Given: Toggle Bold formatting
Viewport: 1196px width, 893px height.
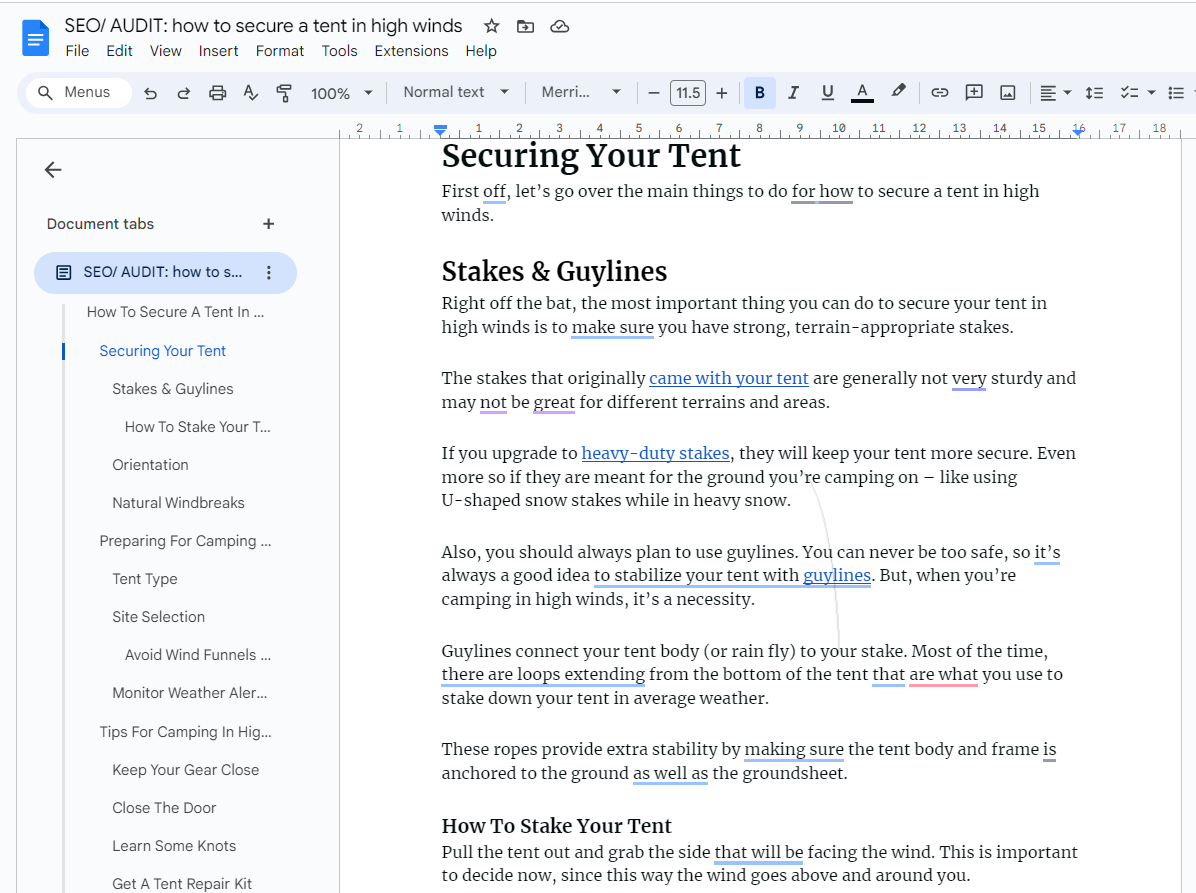Looking at the screenshot, I should click(760, 93).
